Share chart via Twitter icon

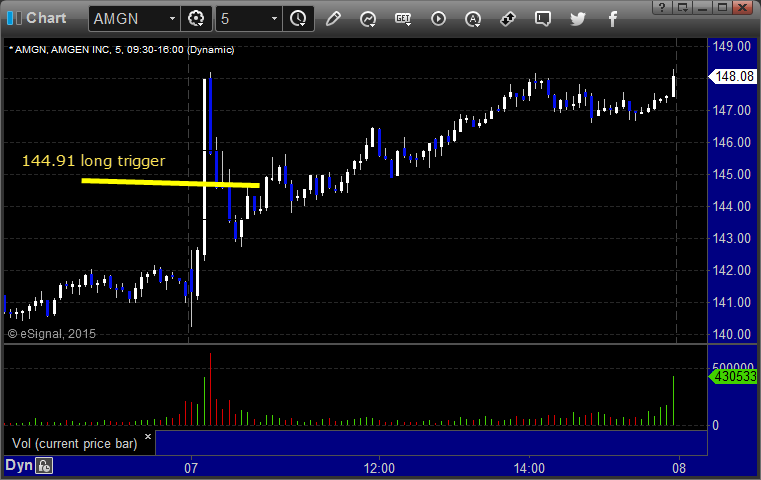[578, 19]
